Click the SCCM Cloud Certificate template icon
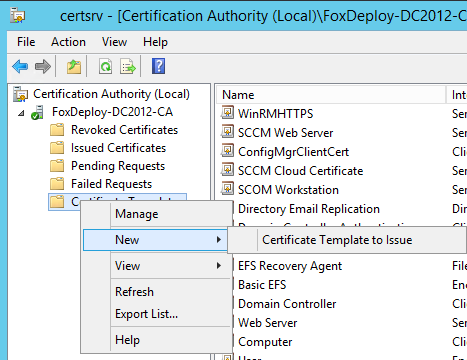The image size is (467, 360). click(227, 169)
